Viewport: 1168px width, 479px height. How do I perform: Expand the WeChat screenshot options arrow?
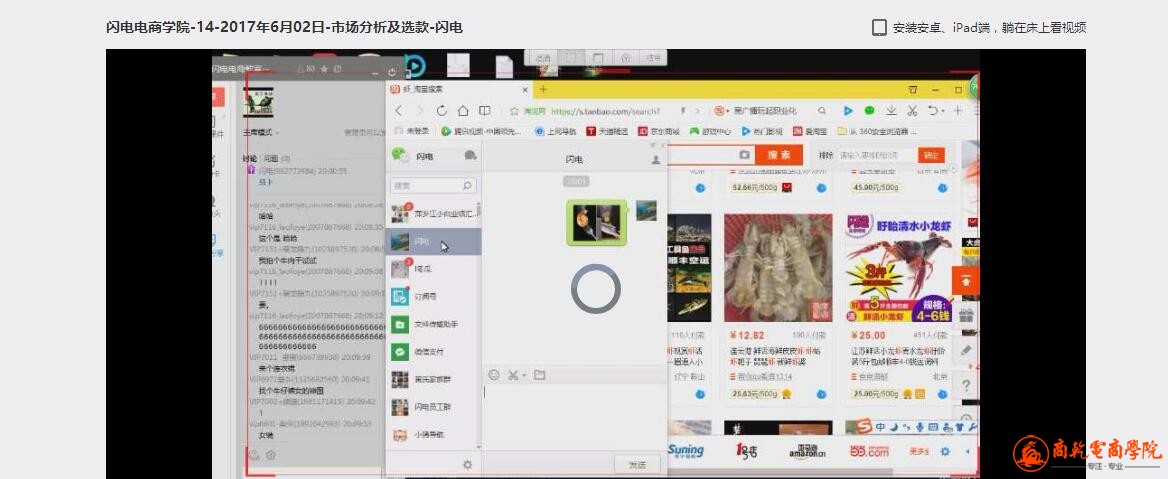524,375
